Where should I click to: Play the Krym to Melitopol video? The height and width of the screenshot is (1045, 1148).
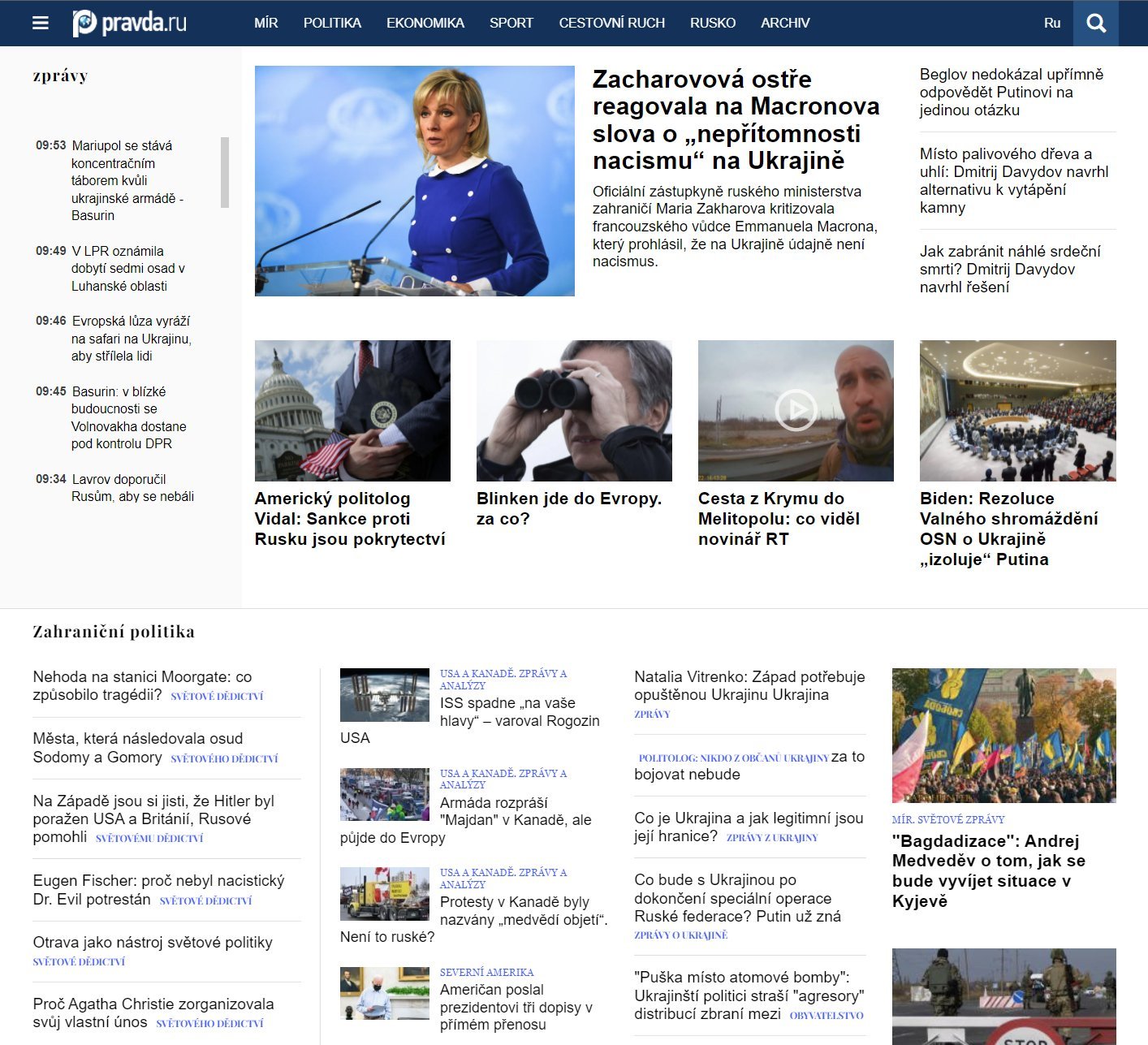tap(796, 410)
